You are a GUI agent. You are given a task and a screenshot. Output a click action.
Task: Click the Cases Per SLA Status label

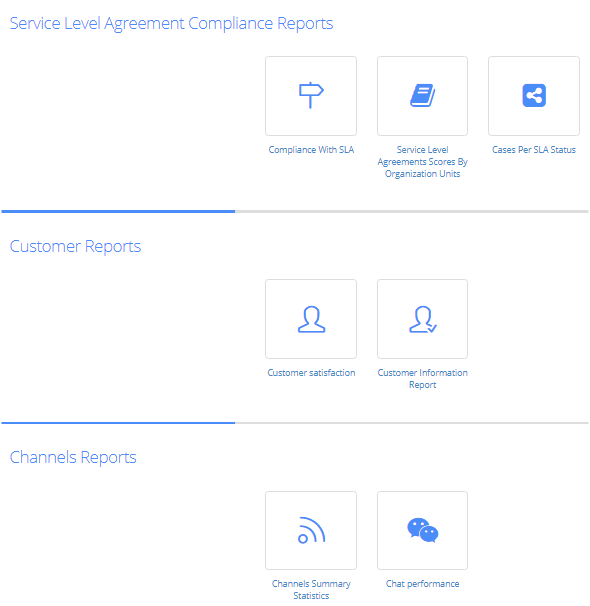(x=534, y=150)
